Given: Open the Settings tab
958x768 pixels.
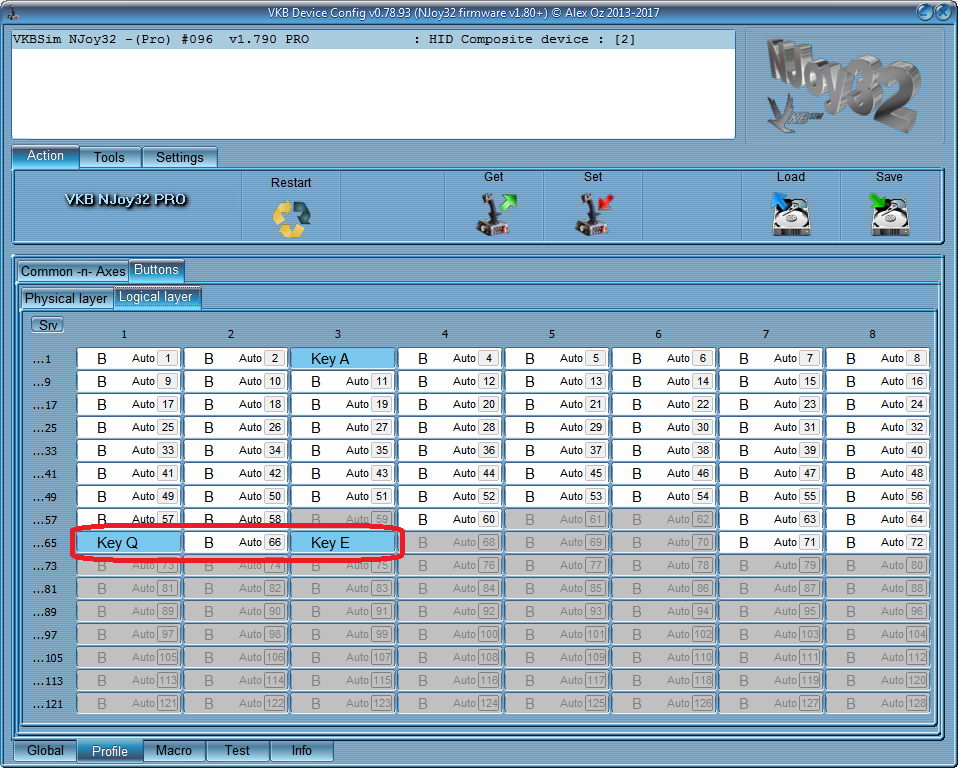Looking at the screenshot, I should pos(179,157).
